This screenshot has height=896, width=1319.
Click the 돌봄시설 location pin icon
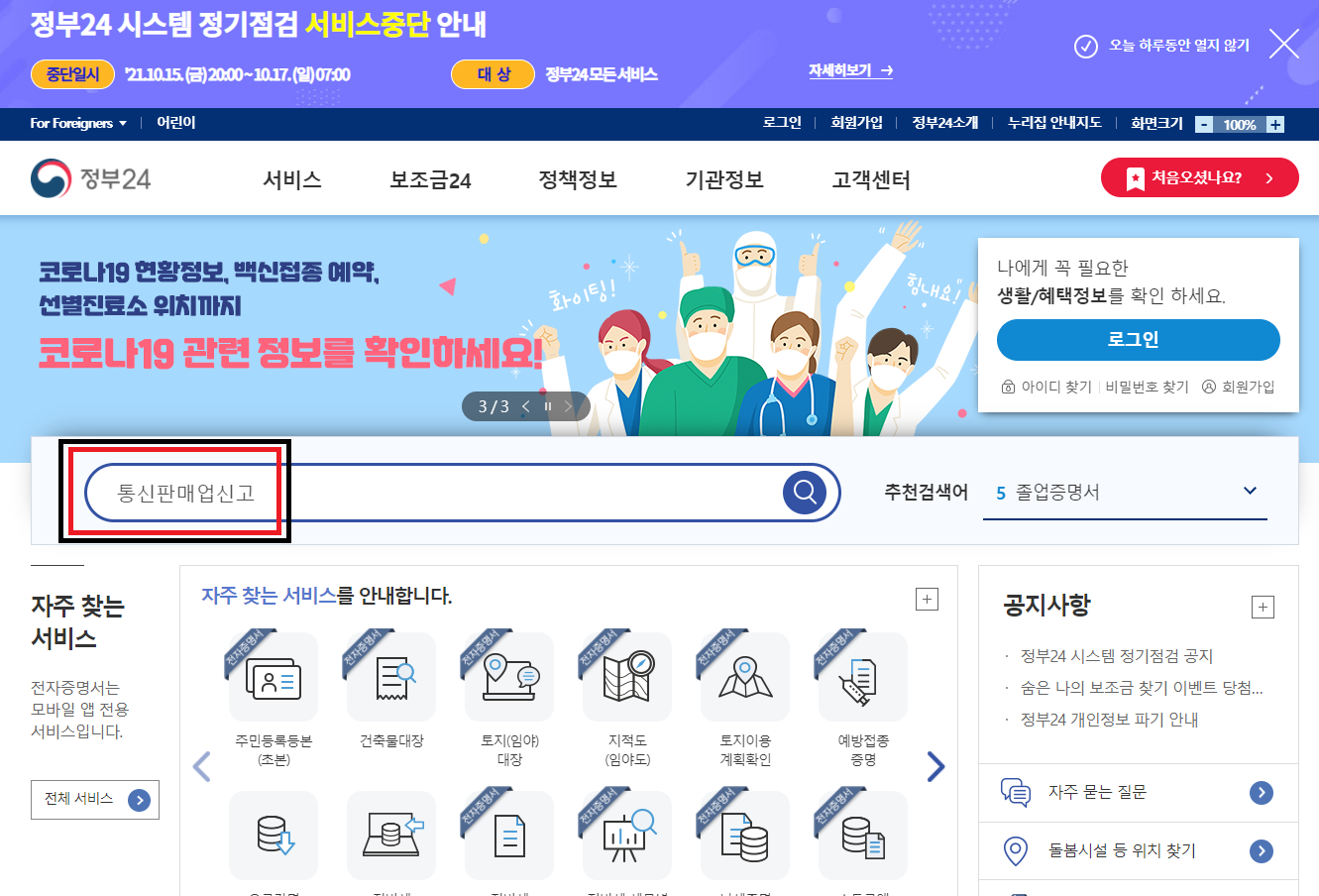click(1016, 850)
